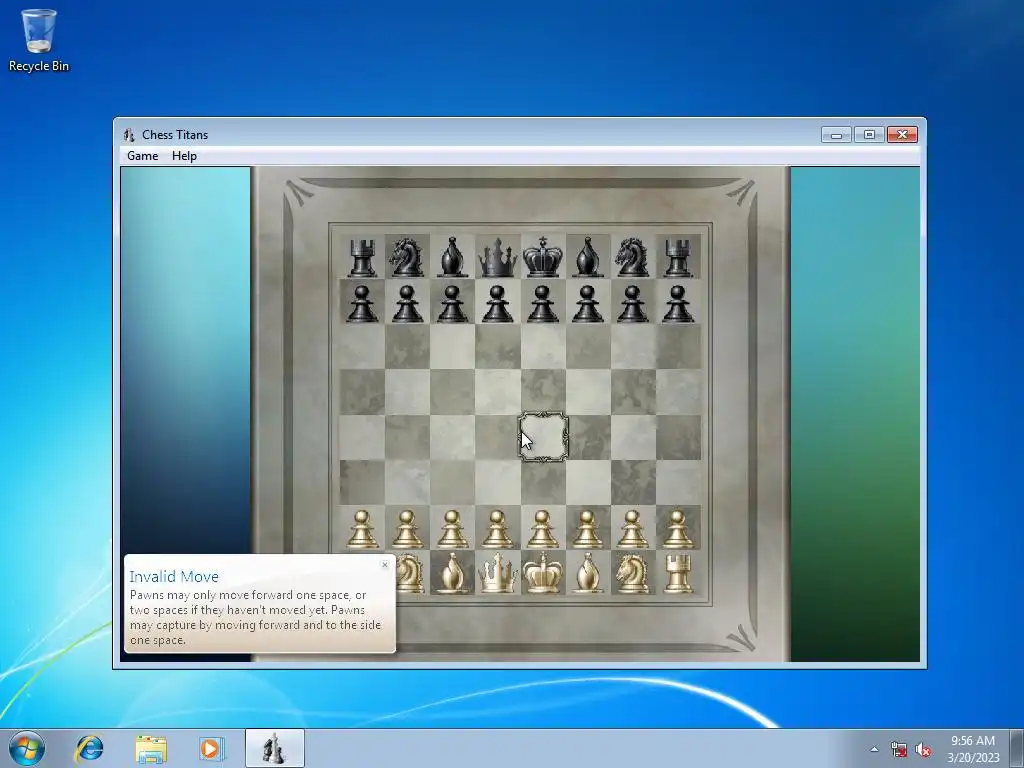This screenshot has width=1024, height=768.
Task: Choose the black pawn on g7
Action: pyautogui.click(x=632, y=304)
